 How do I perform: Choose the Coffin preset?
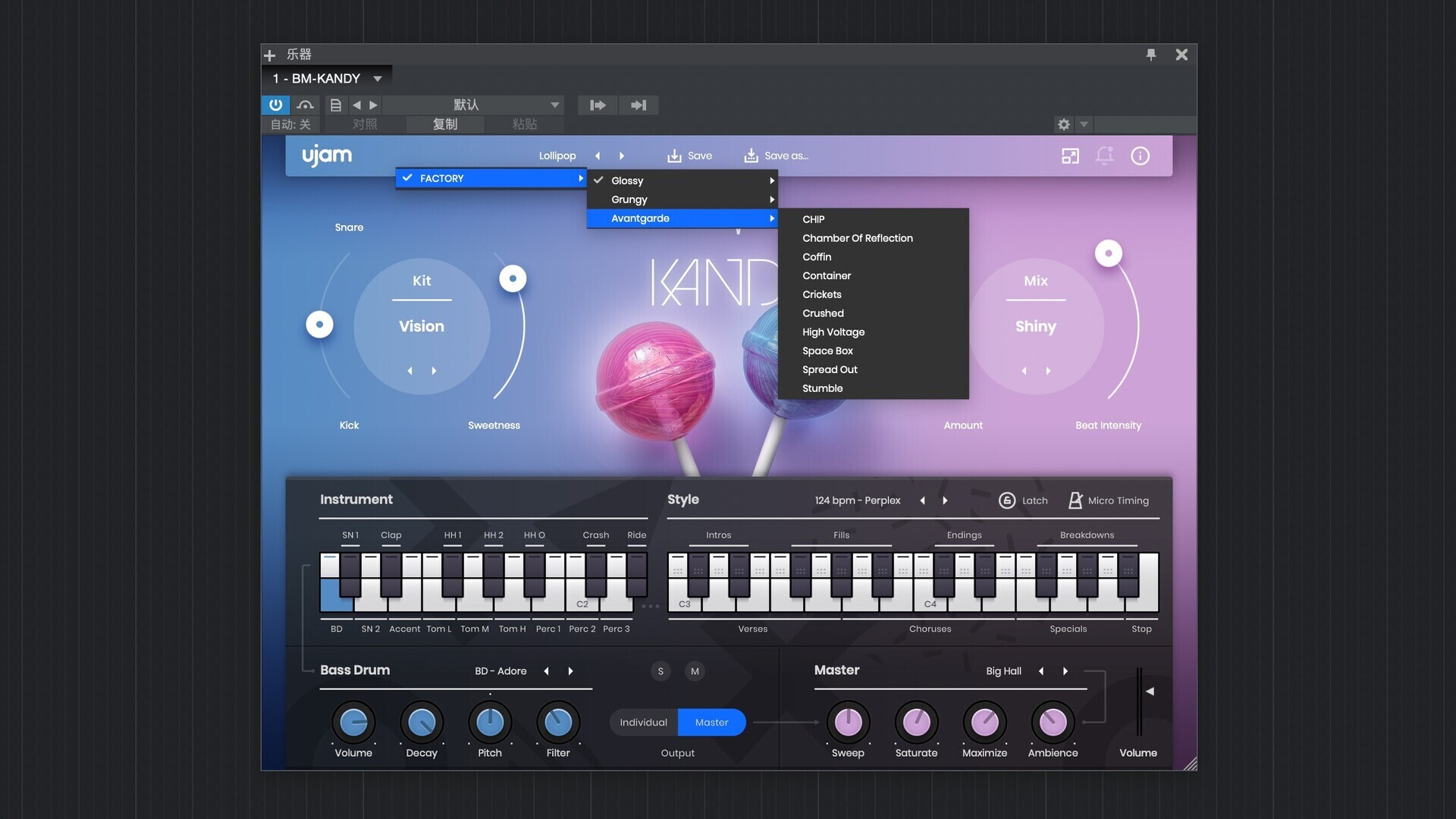click(873, 257)
